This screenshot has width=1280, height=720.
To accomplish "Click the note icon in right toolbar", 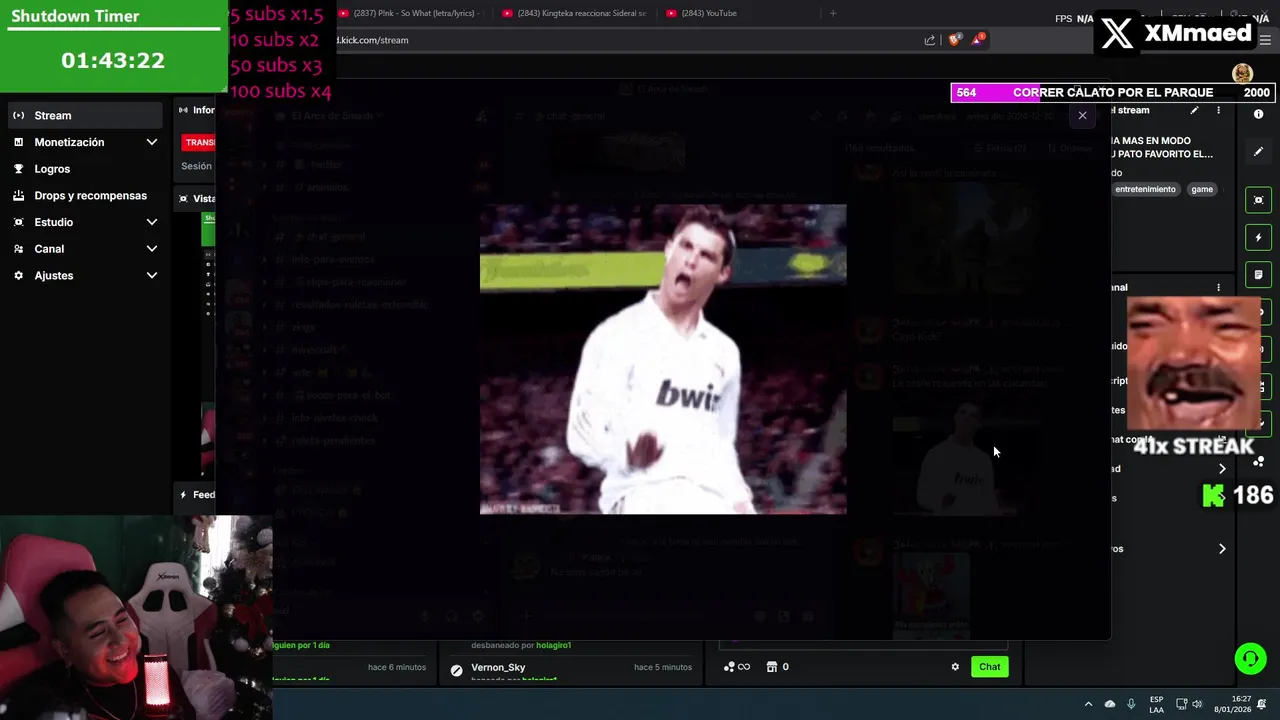I will pyautogui.click(x=1259, y=274).
